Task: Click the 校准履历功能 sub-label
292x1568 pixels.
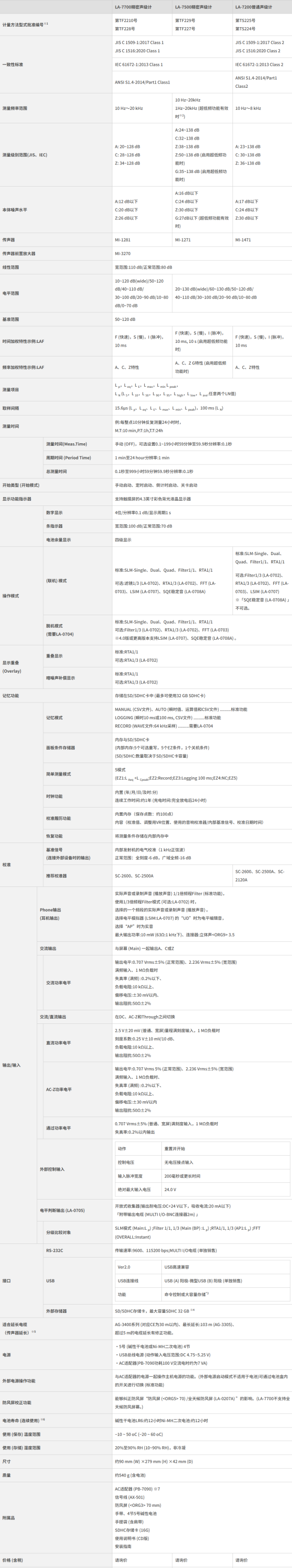Action: click(x=59, y=818)
